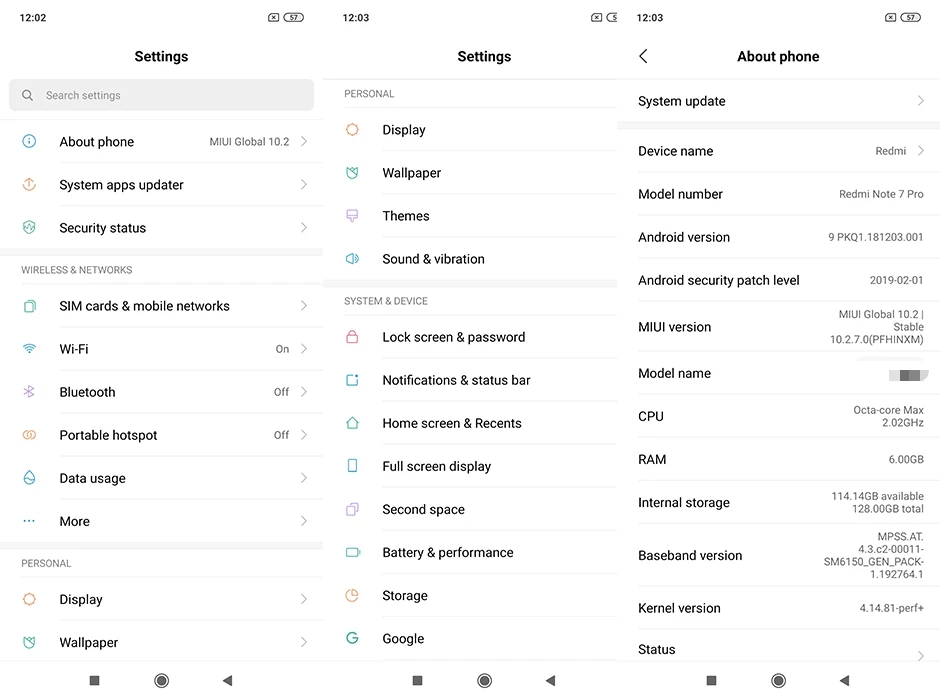Click the Search settings field
The image size is (940, 700).
tap(161, 95)
